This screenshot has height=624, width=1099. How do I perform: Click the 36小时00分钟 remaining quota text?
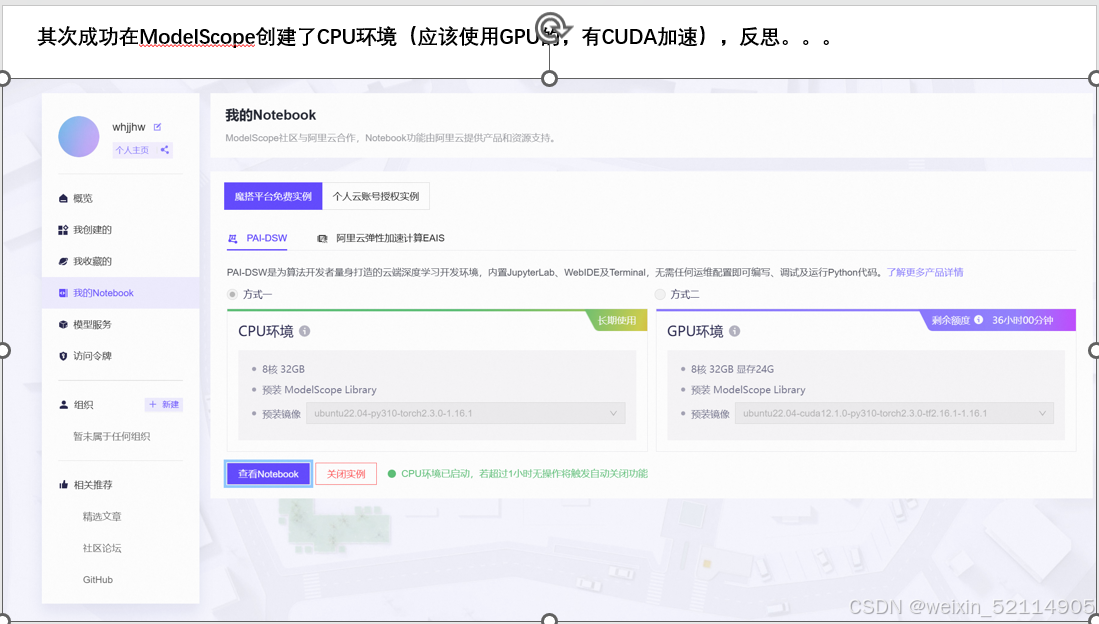[x=1023, y=320]
